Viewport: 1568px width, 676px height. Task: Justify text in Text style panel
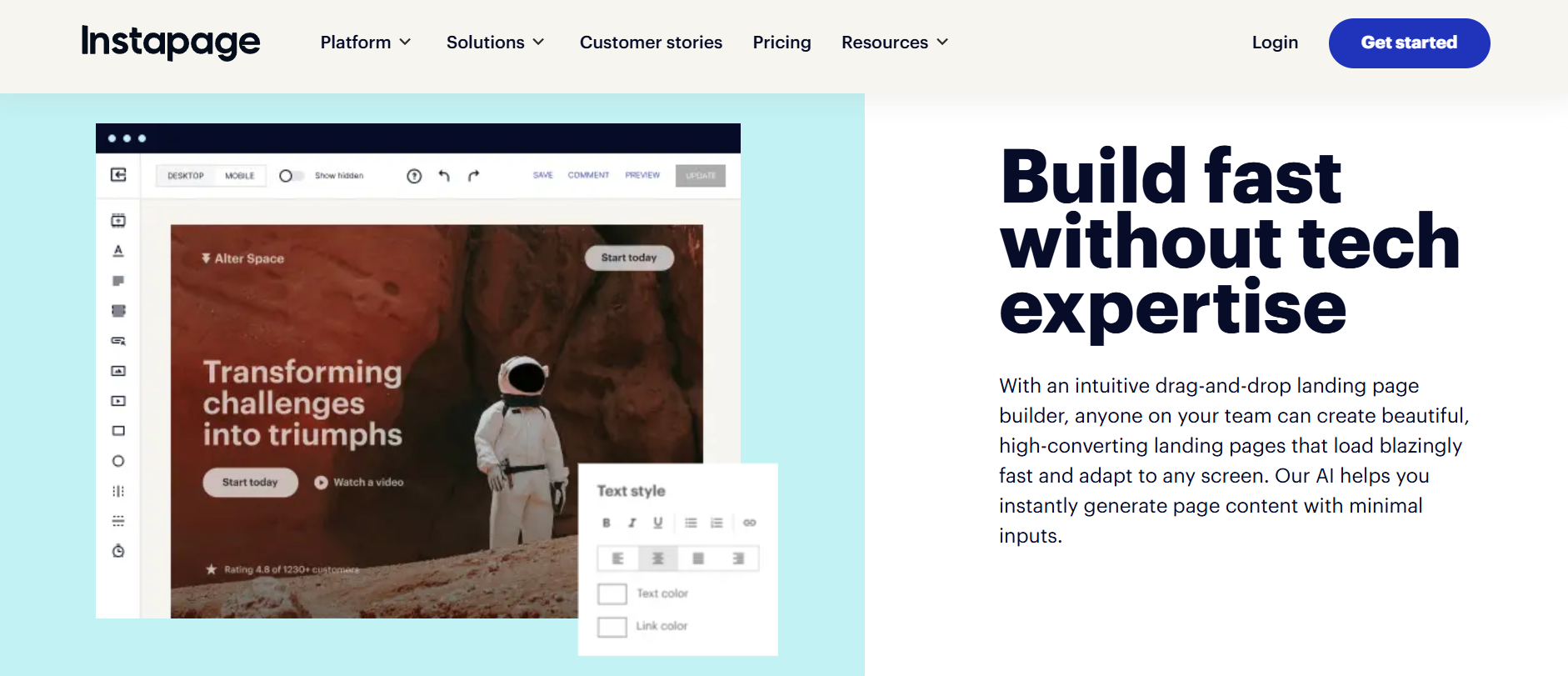pyautogui.click(x=698, y=558)
